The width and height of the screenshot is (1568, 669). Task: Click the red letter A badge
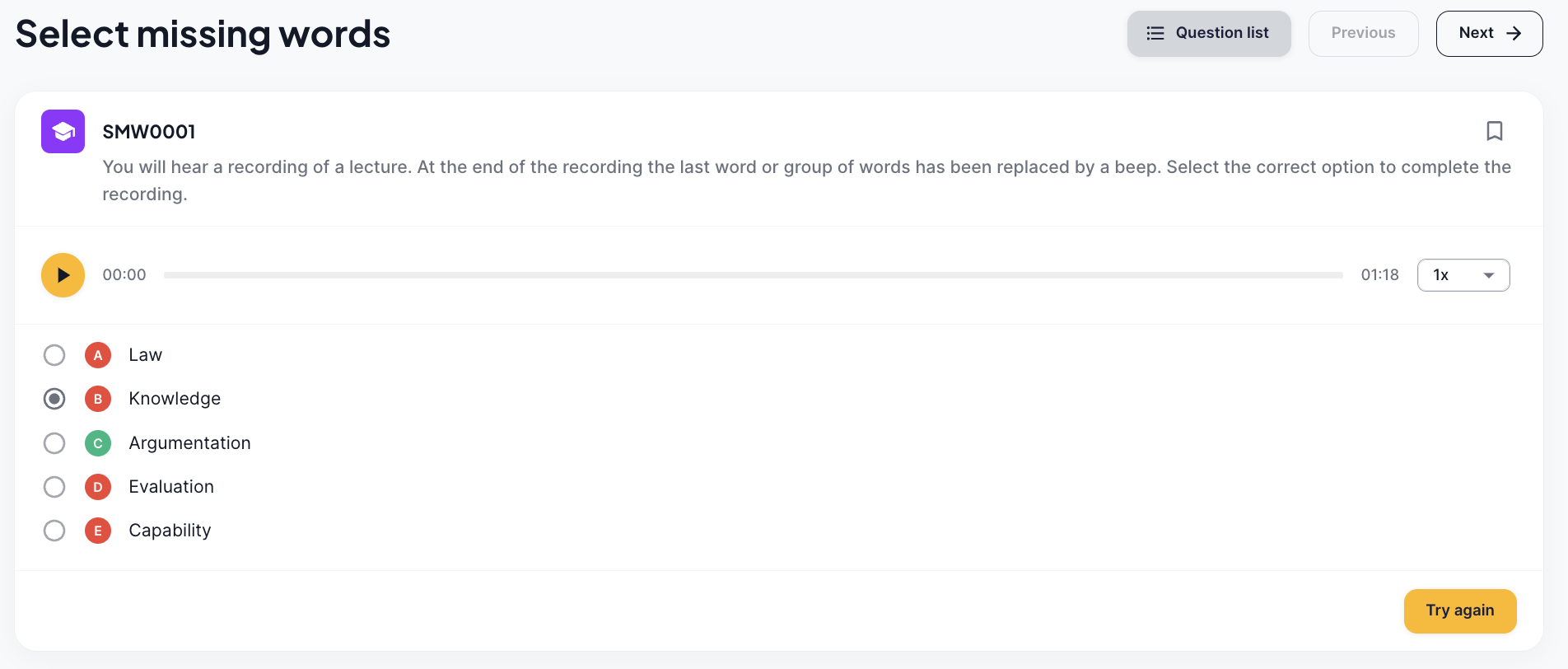point(98,355)
